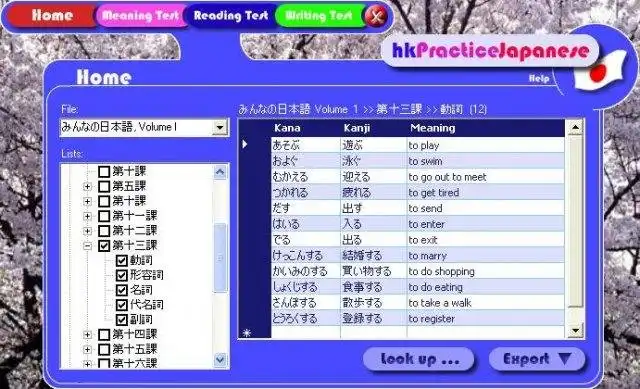The height and width of the screenshot is (389, 640).
Task: Click the あそぶ kana cell
Action: click(x=306, y=145)
